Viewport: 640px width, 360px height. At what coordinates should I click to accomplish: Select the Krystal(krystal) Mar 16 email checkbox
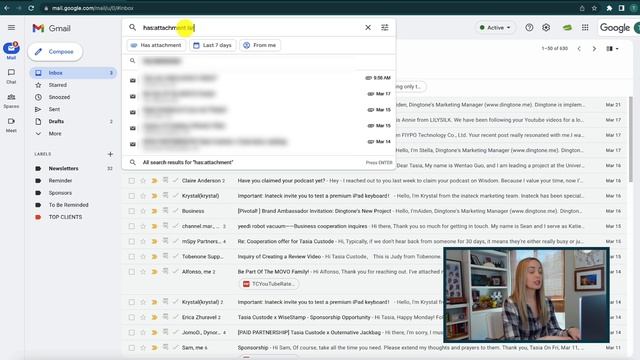tap(131, 196)
